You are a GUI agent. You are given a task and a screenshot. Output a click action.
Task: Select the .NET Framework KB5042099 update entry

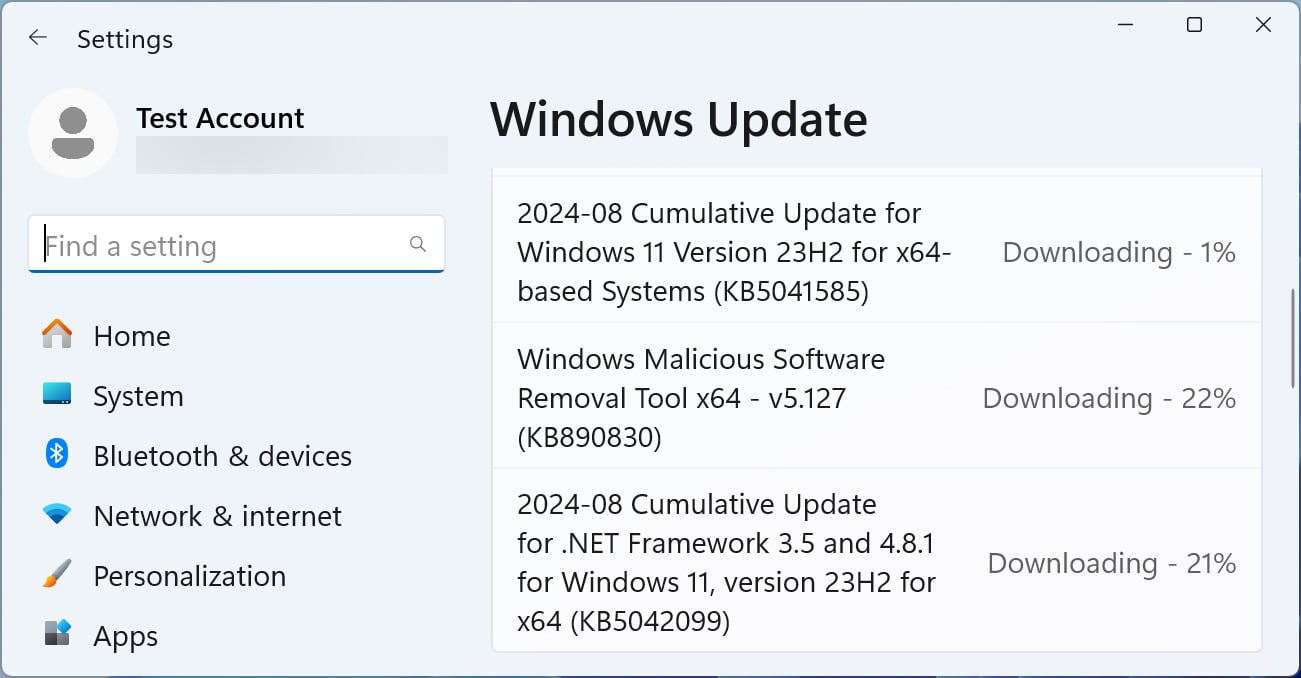[877, 560]
